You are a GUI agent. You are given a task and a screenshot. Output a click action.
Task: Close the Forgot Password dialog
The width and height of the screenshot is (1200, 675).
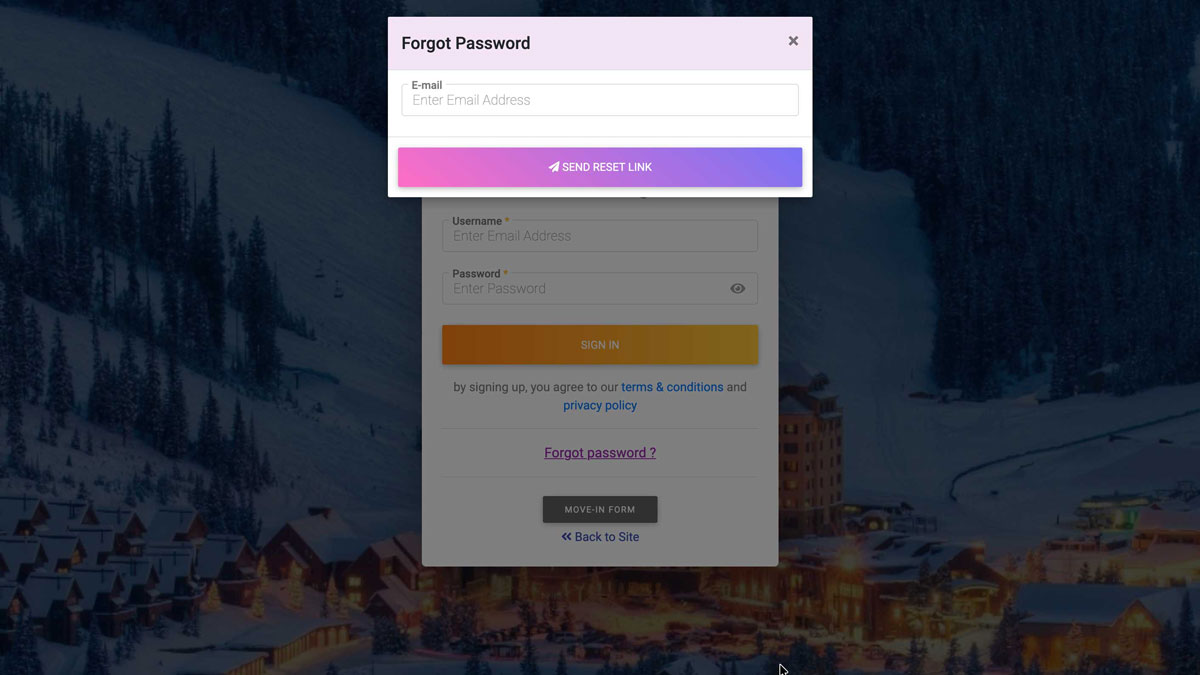(793, 41)
